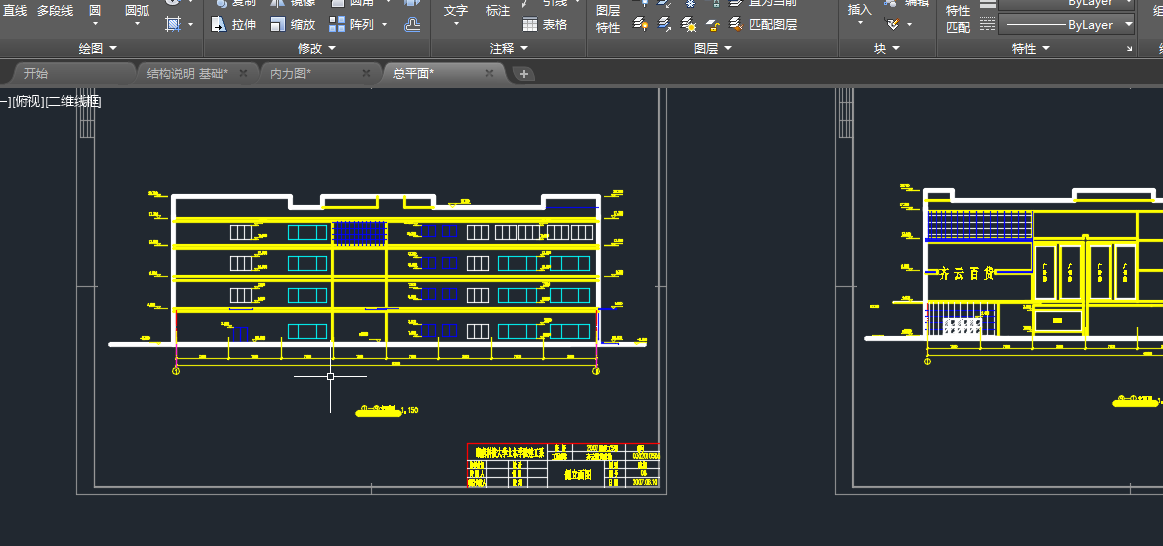Screen dimensions: 1163x546
Task: Open the linetype ByLayer combo box
Action: tap(1067, 24)
